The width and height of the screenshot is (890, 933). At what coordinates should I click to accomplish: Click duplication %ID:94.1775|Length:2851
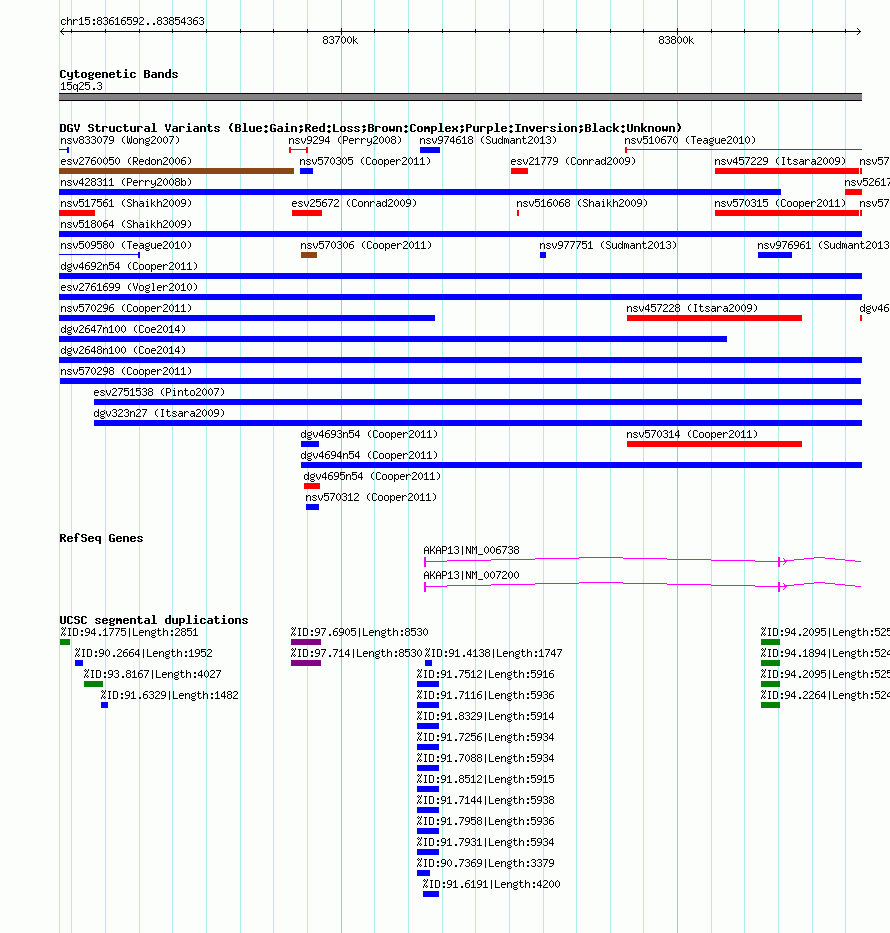click(x=129, y=633)
